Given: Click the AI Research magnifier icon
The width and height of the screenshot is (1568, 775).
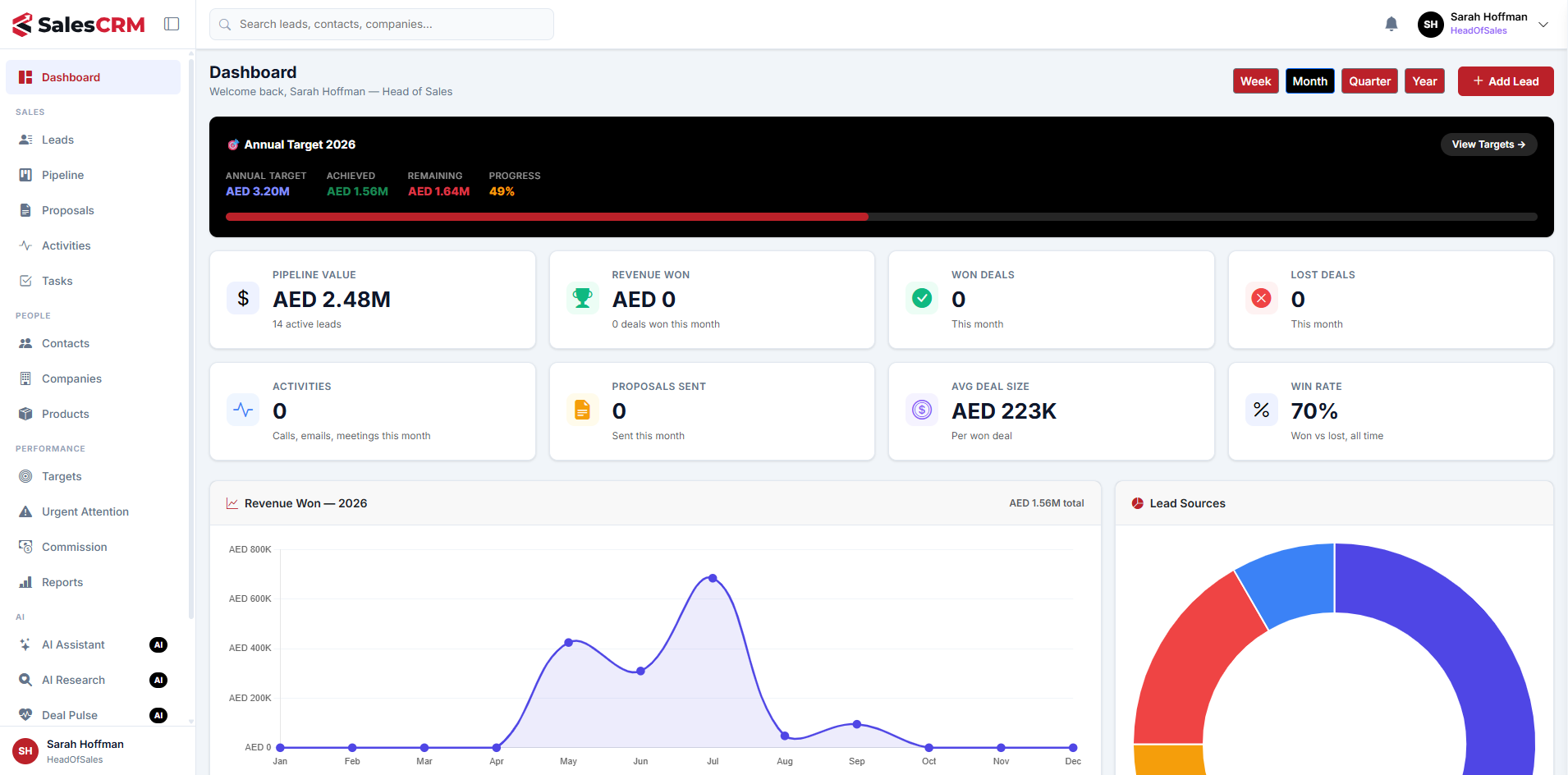Looking at the screenshot, I should [25, 680].
